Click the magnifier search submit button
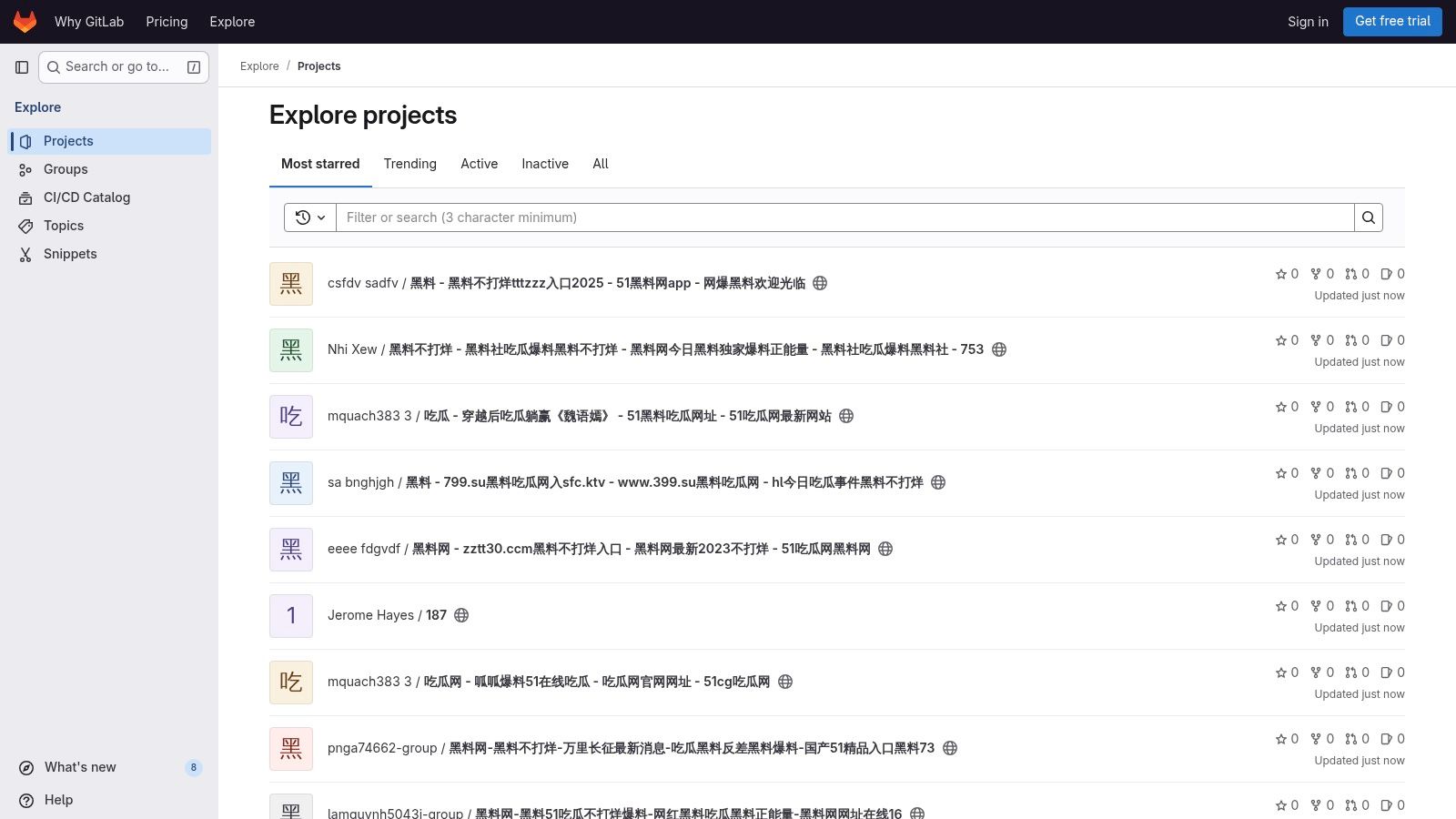Screen dimensions: 1456x819 1369,217
